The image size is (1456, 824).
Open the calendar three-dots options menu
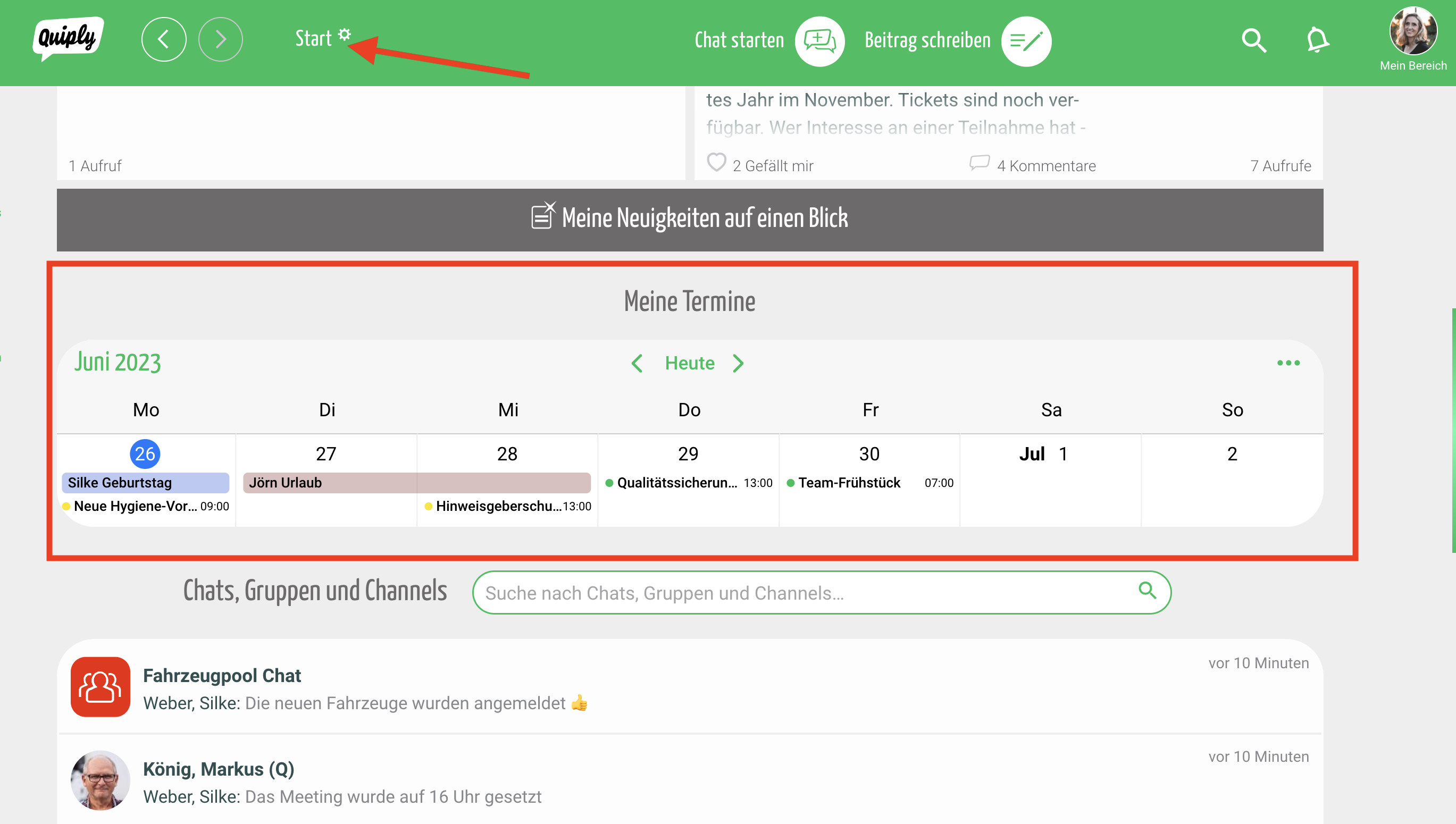pos(1288,363)
